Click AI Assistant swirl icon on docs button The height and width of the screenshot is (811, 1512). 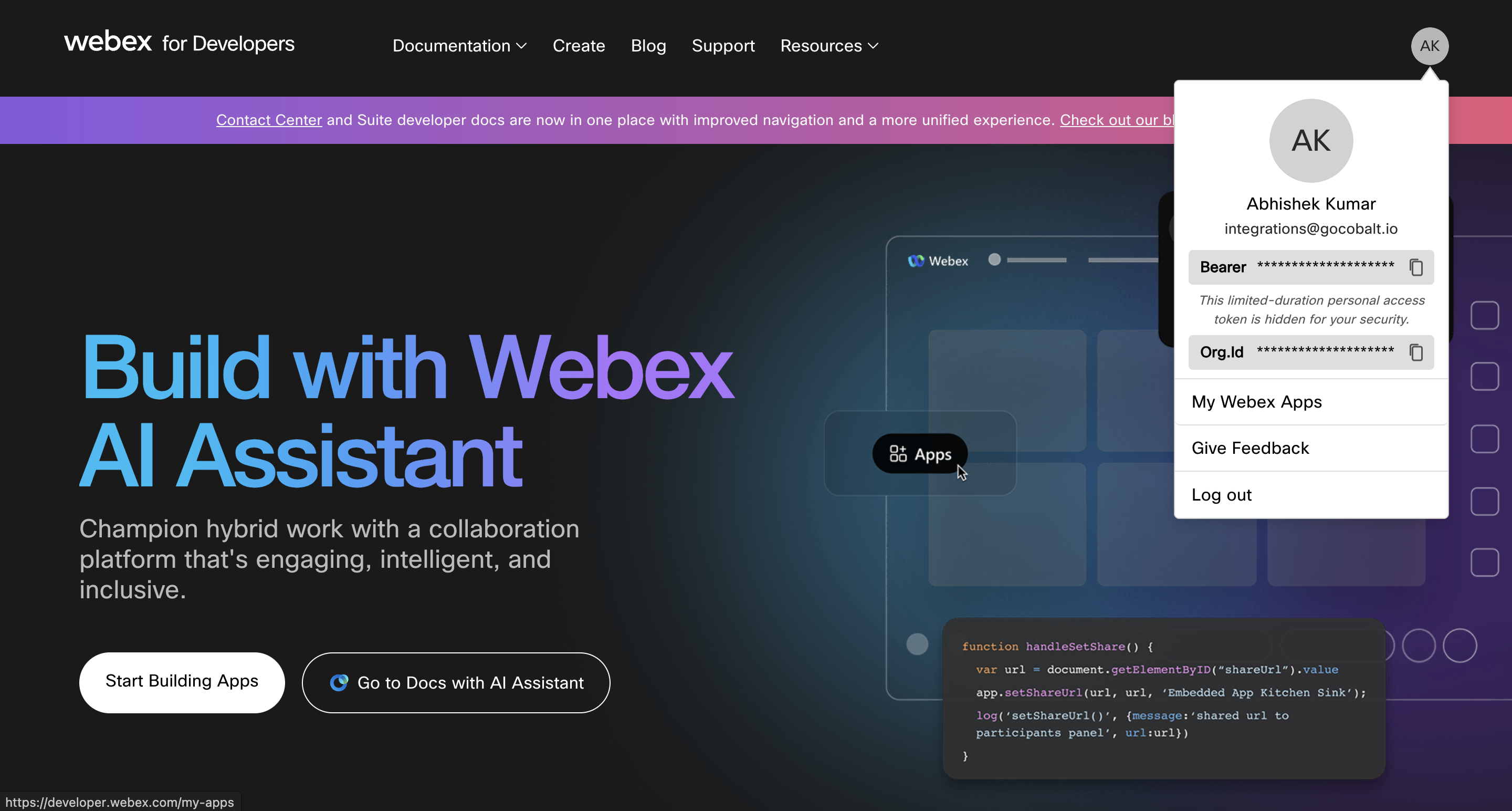pyautogui.click(x=339, y=682)
